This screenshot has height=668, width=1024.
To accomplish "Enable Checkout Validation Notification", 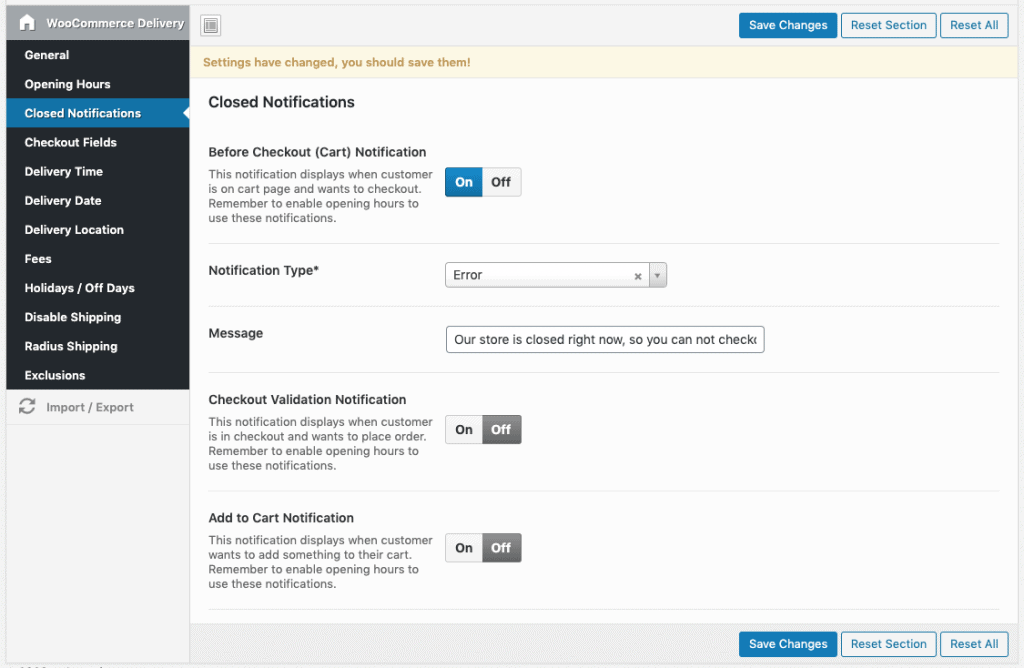I will click(x=464, y=430).
